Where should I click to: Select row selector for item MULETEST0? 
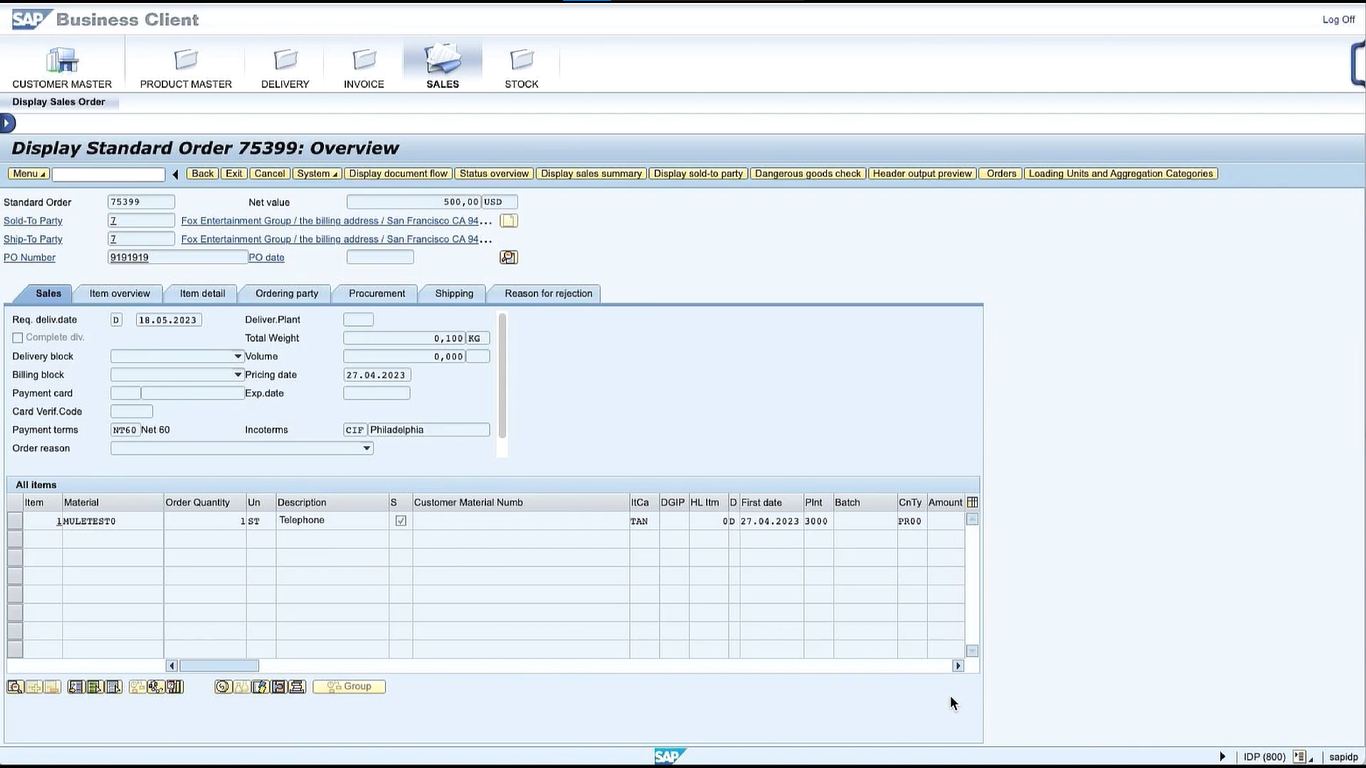15,521
